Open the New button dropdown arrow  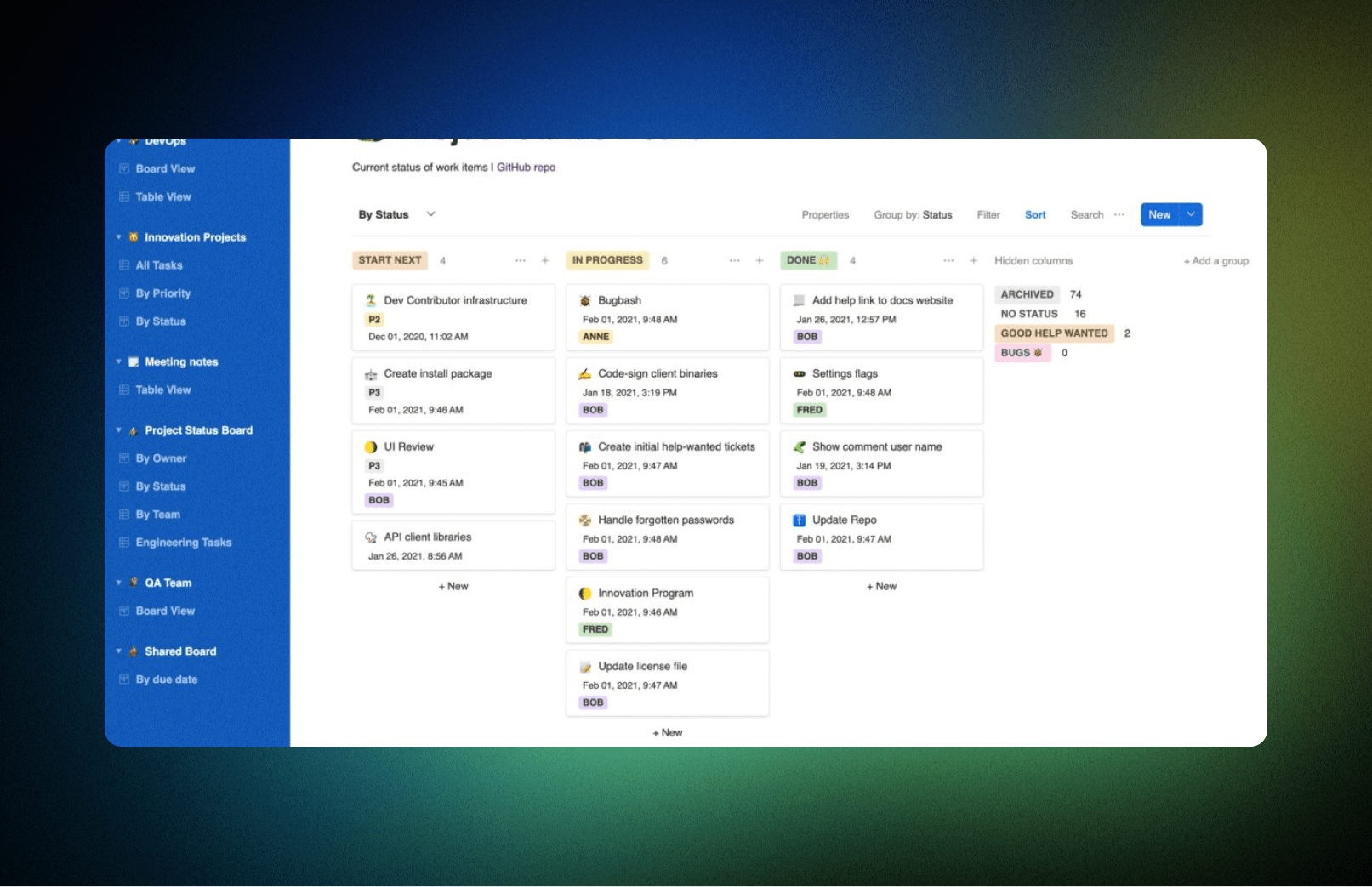click(x=1192, y=214)
